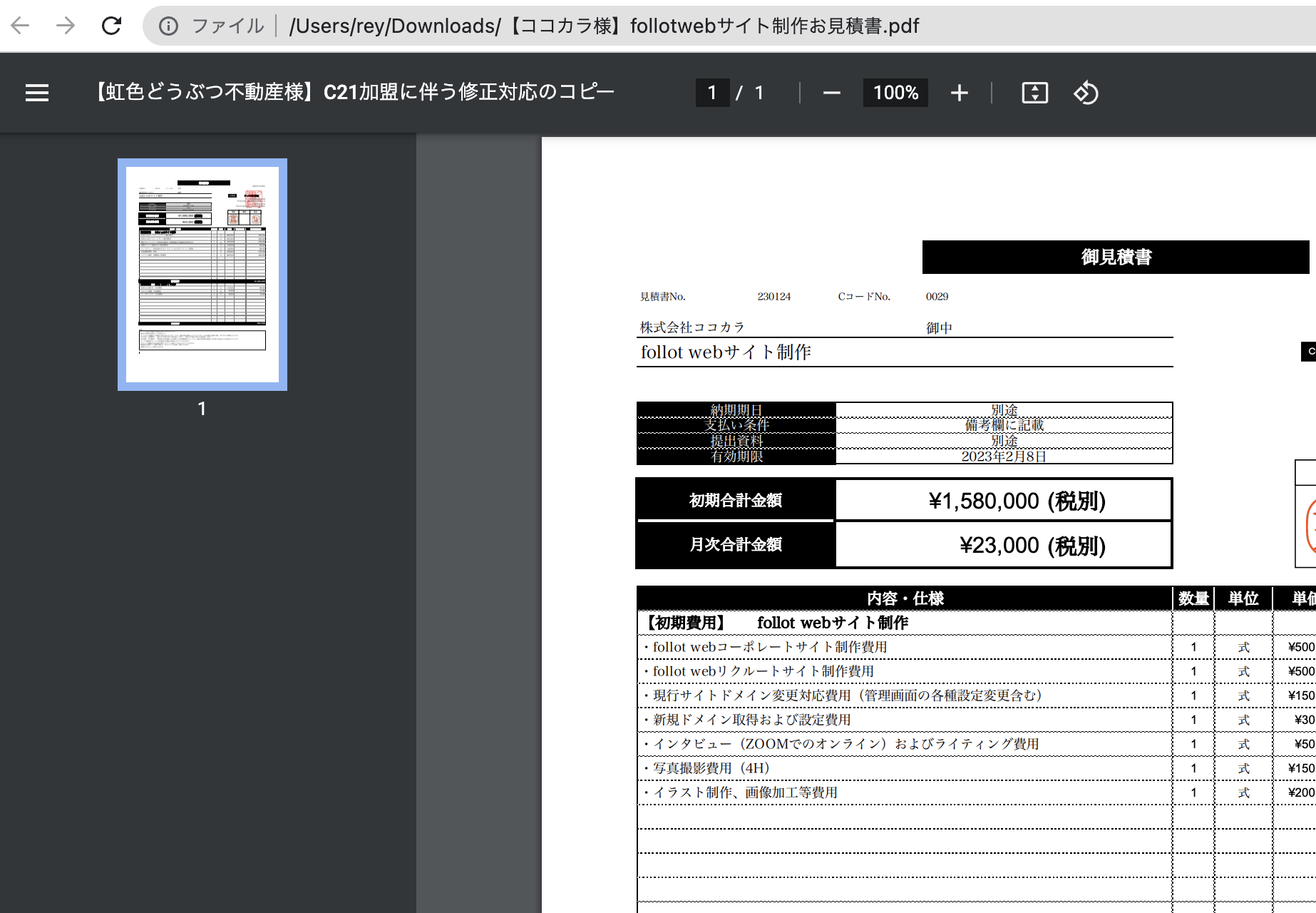The height and width of the screenshot is (913, 1316).
Task: Click the 株式会社ココカラ company name
Action: coord(692,327)
